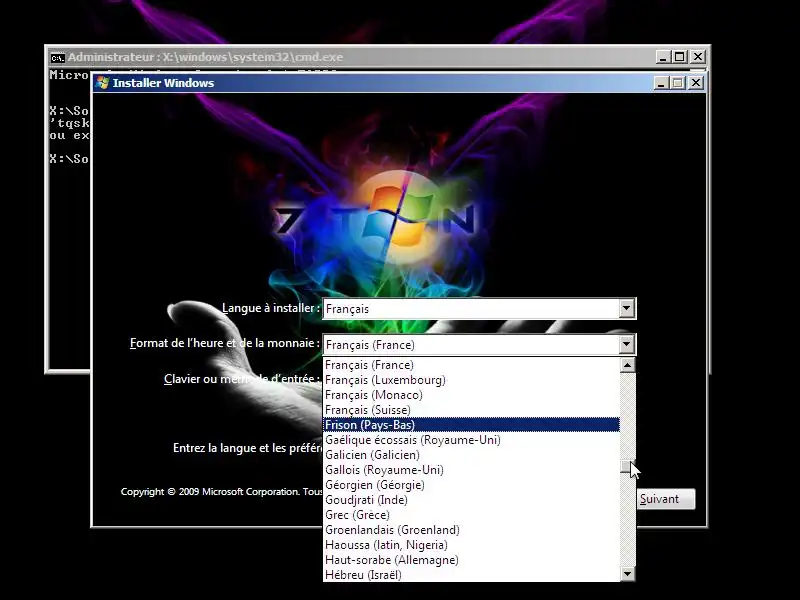The height and width of the screenshot is (600, 800).
Task: Choose Français (Luxembourg) option
Action: pos(471,380)
